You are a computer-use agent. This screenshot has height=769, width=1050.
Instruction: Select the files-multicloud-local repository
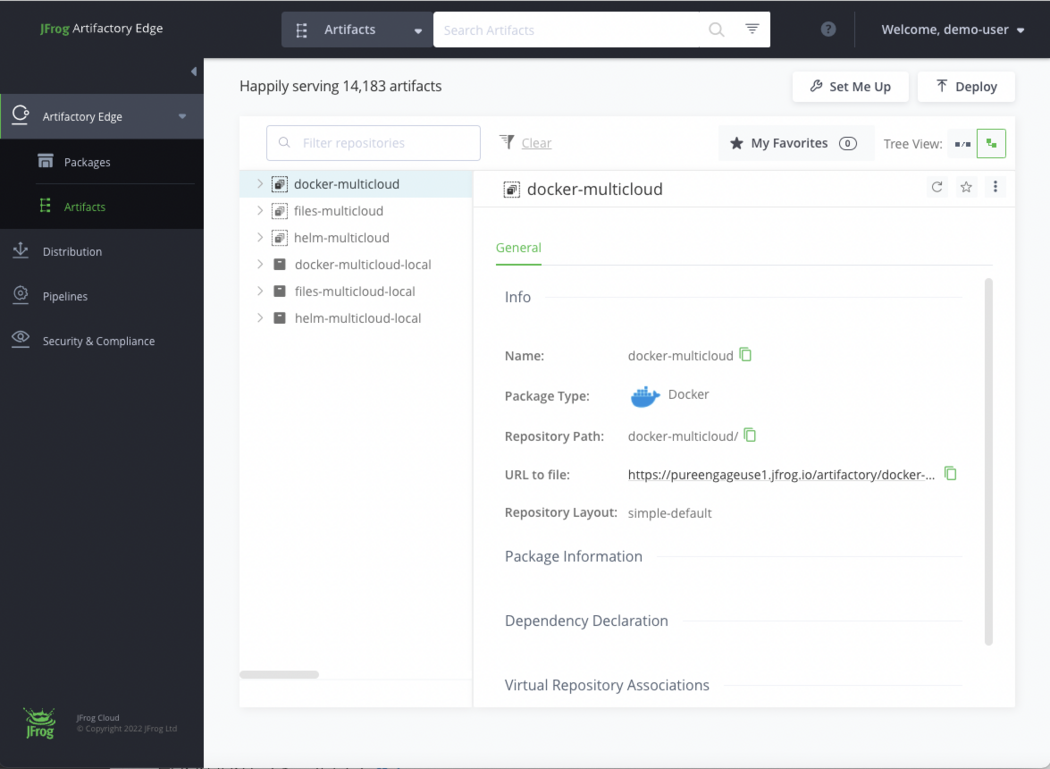tap(355, 291)
